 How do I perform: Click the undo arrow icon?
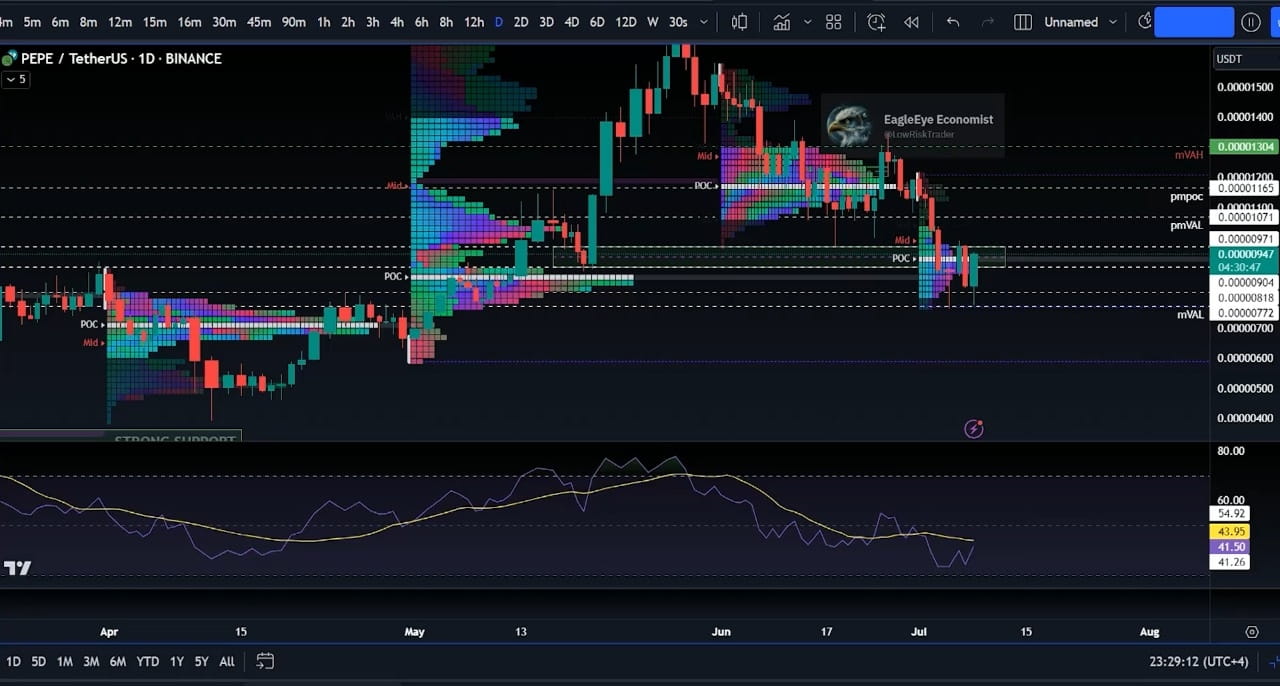tap(952, 22)
